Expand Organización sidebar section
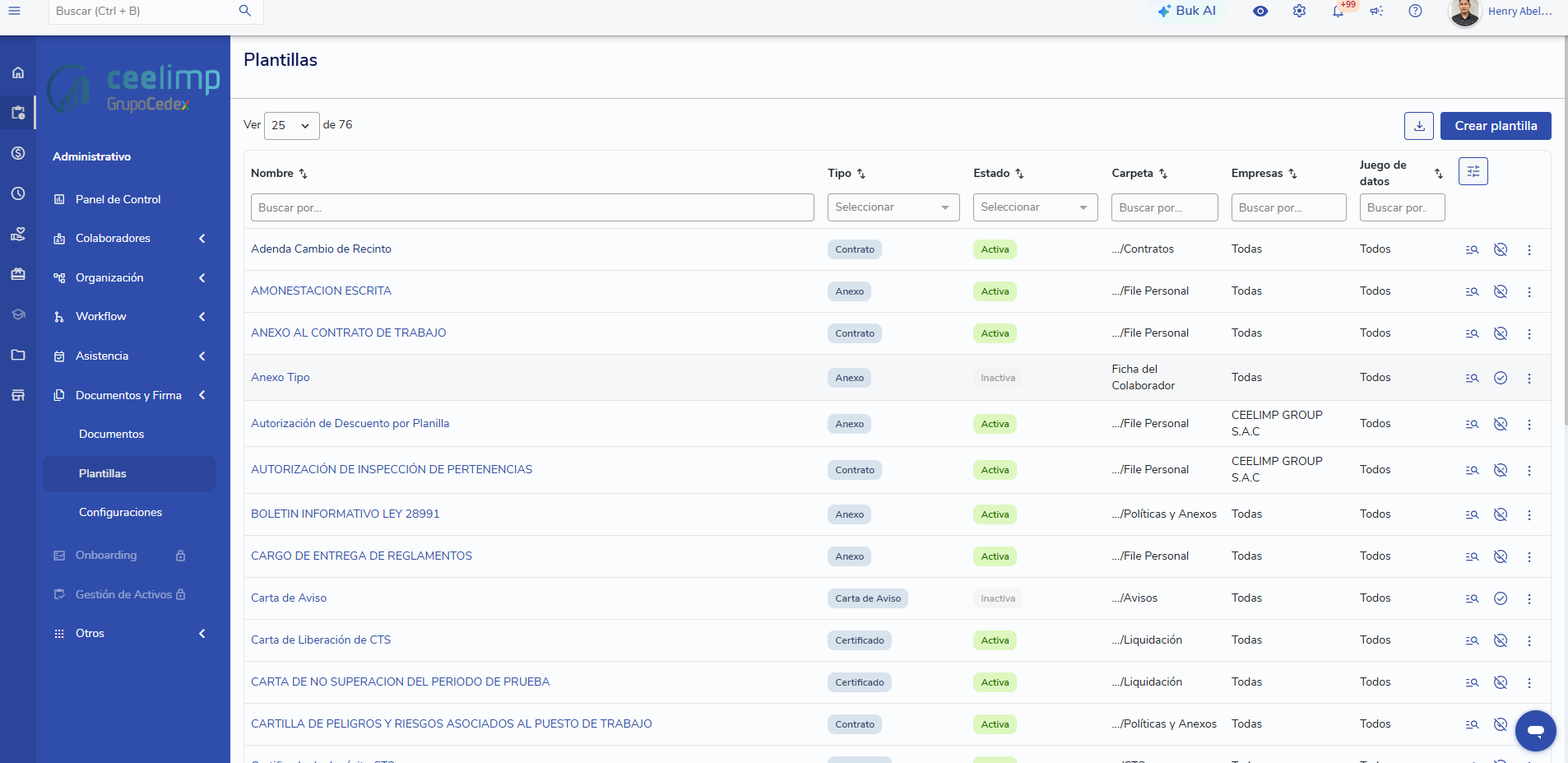This screenshot has width=1568, height=763. tap(129, 278)
